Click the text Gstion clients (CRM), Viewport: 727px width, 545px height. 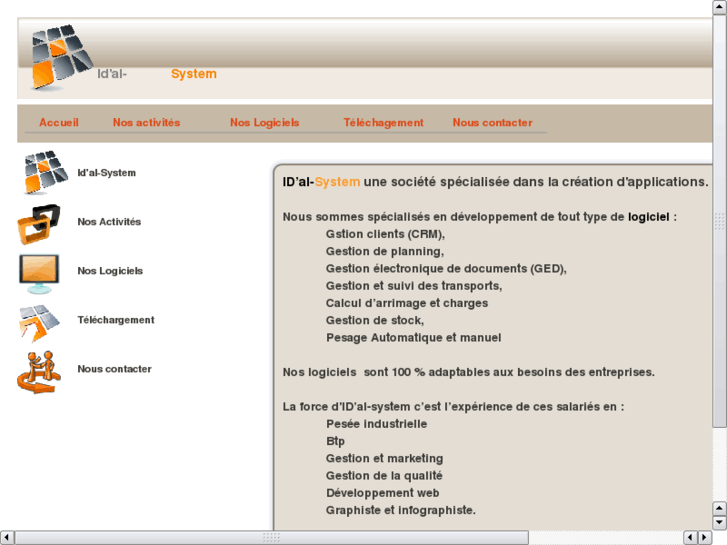385,234
